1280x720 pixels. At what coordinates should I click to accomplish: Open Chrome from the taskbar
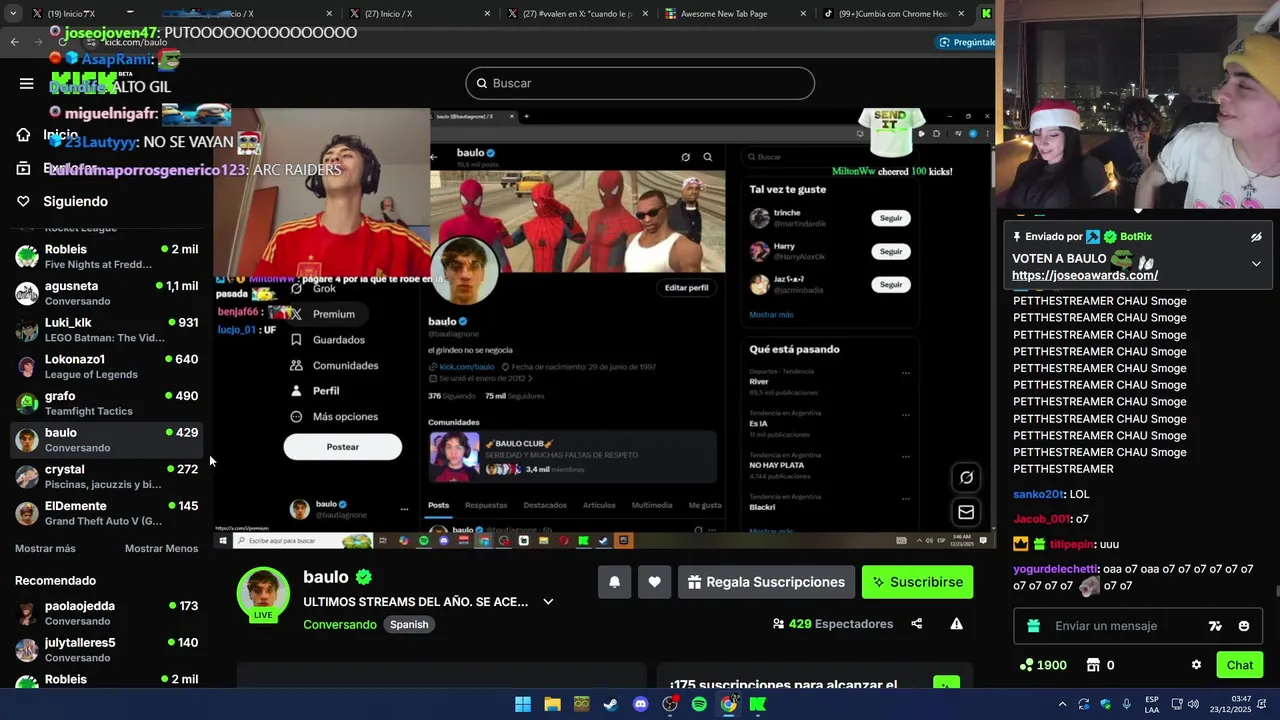(729, 704)
